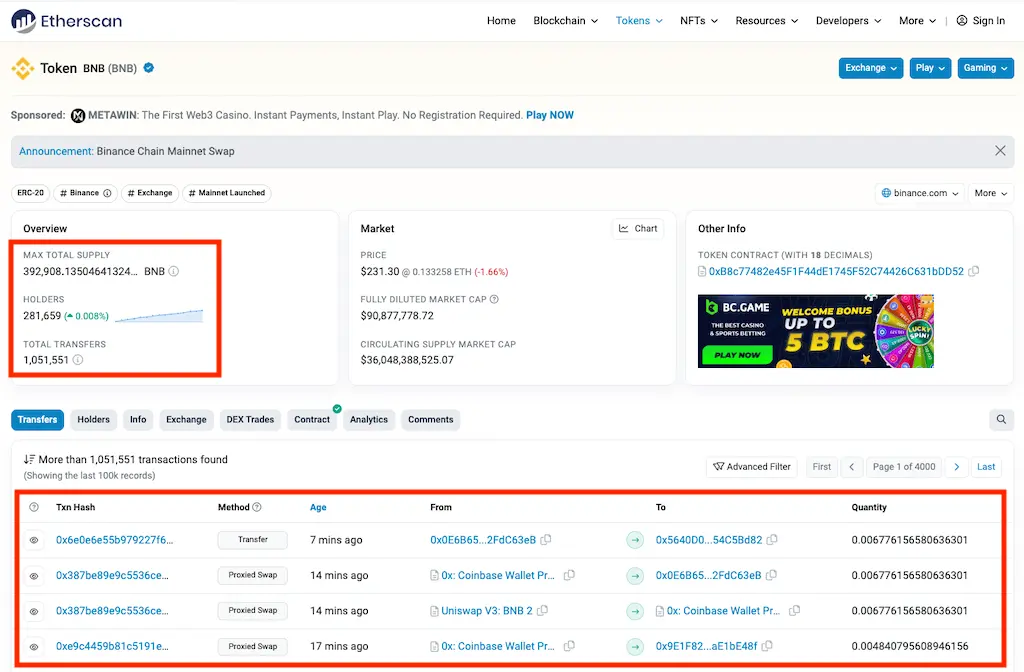Expand the Resources menu
The height and width of the screenshot is (672, 1024).
[767, 21]
